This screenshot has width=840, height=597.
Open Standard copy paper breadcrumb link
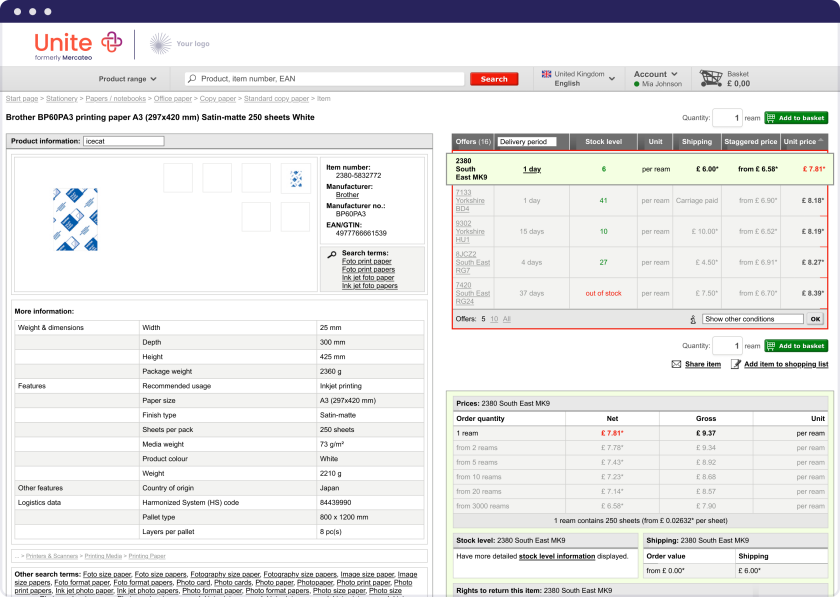276,99
